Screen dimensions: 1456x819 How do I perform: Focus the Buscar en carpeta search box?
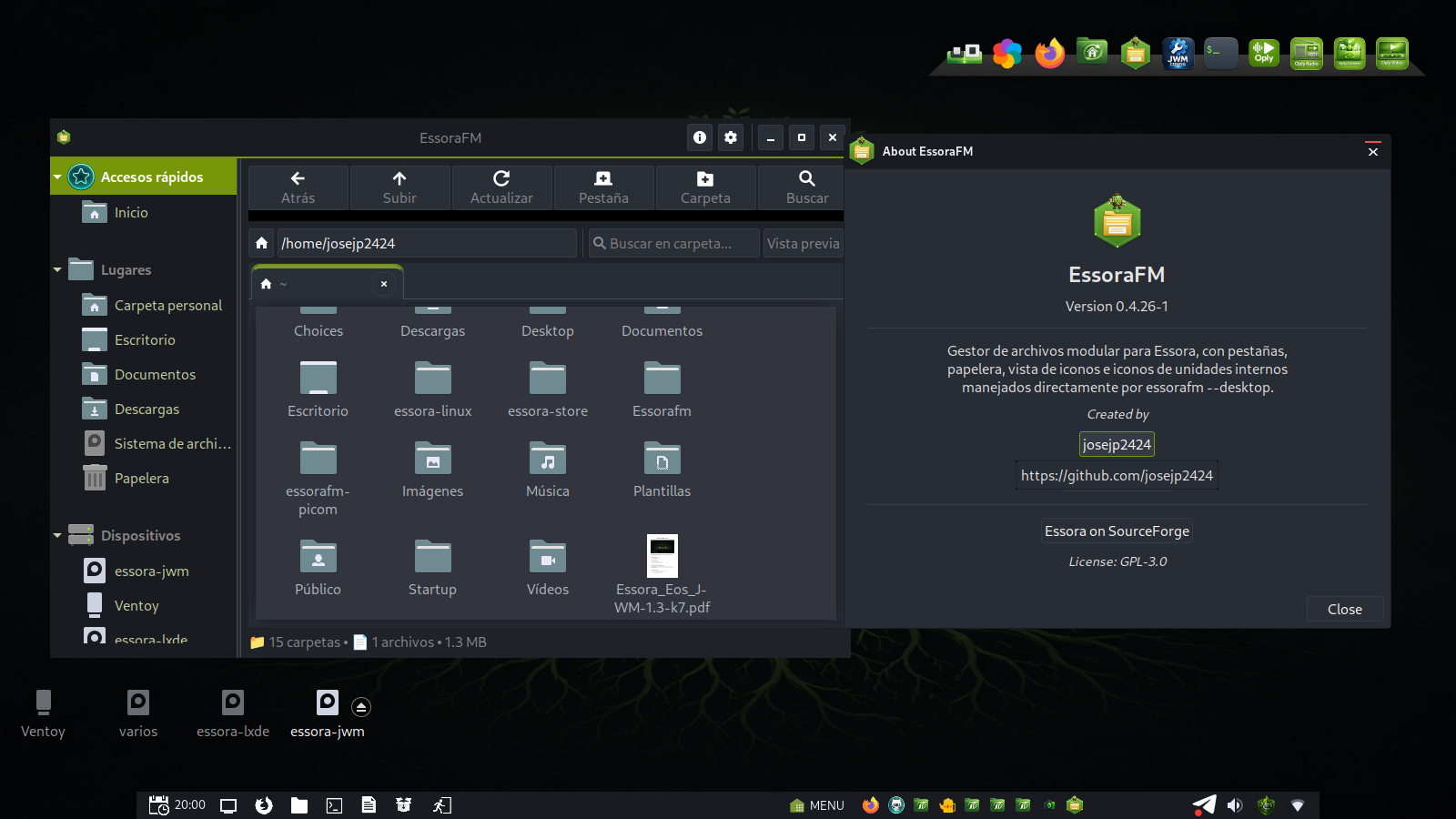[x=673, y=243]
